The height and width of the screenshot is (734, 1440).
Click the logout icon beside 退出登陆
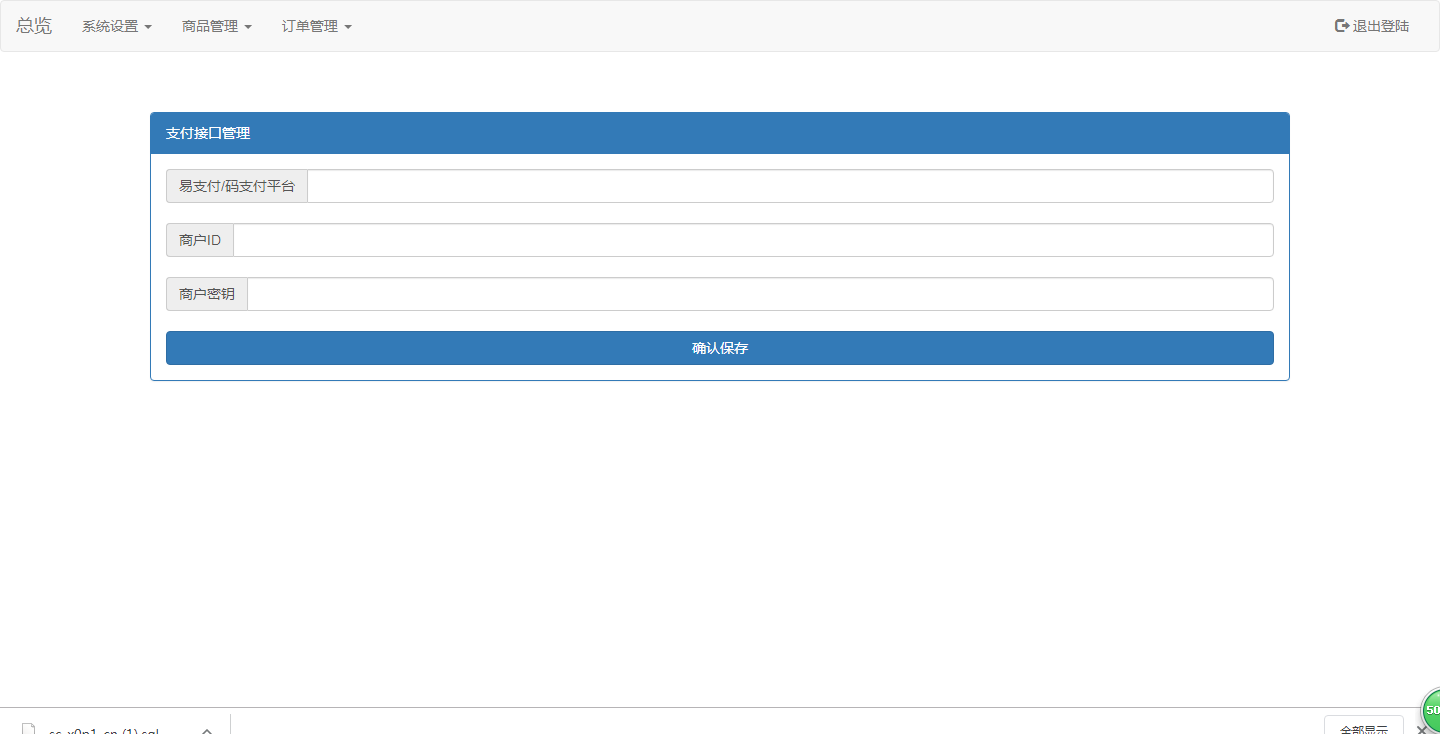click(1342, 26)
